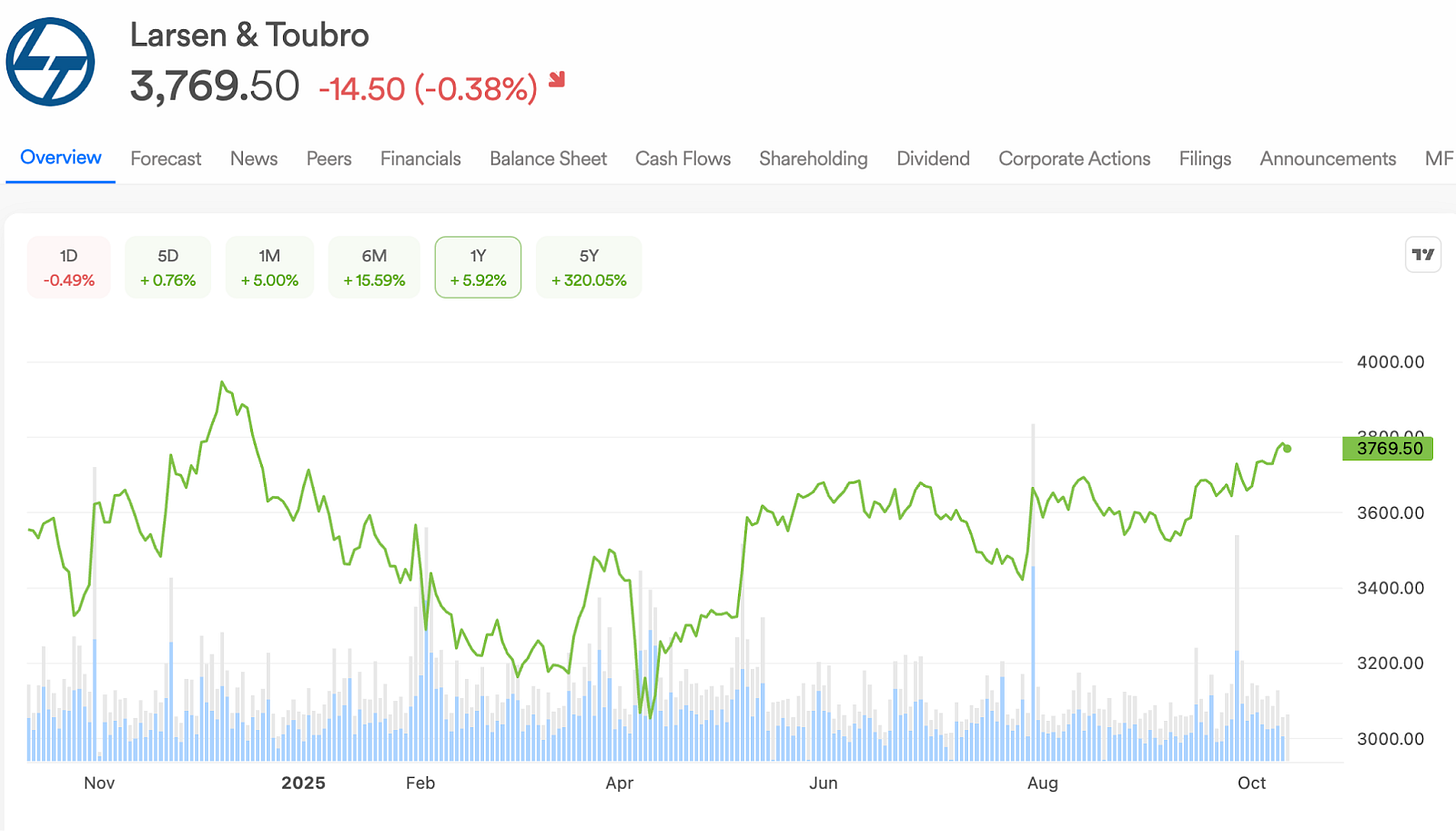Click the red down-arrow price change indicator
The width and height of the screenshot is (1456, 831).
pyautogui.click(x=557, y=79)
